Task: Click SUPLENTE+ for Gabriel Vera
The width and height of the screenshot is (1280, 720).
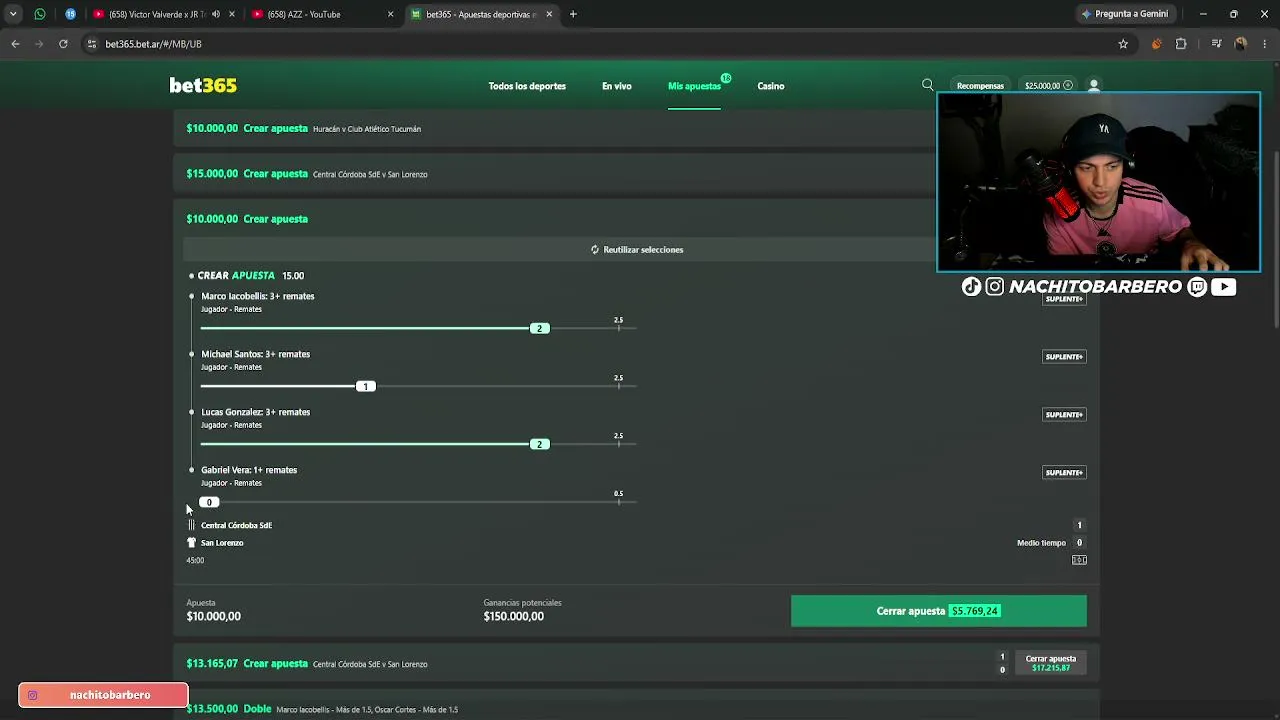Action: (x=1064, y=473)
